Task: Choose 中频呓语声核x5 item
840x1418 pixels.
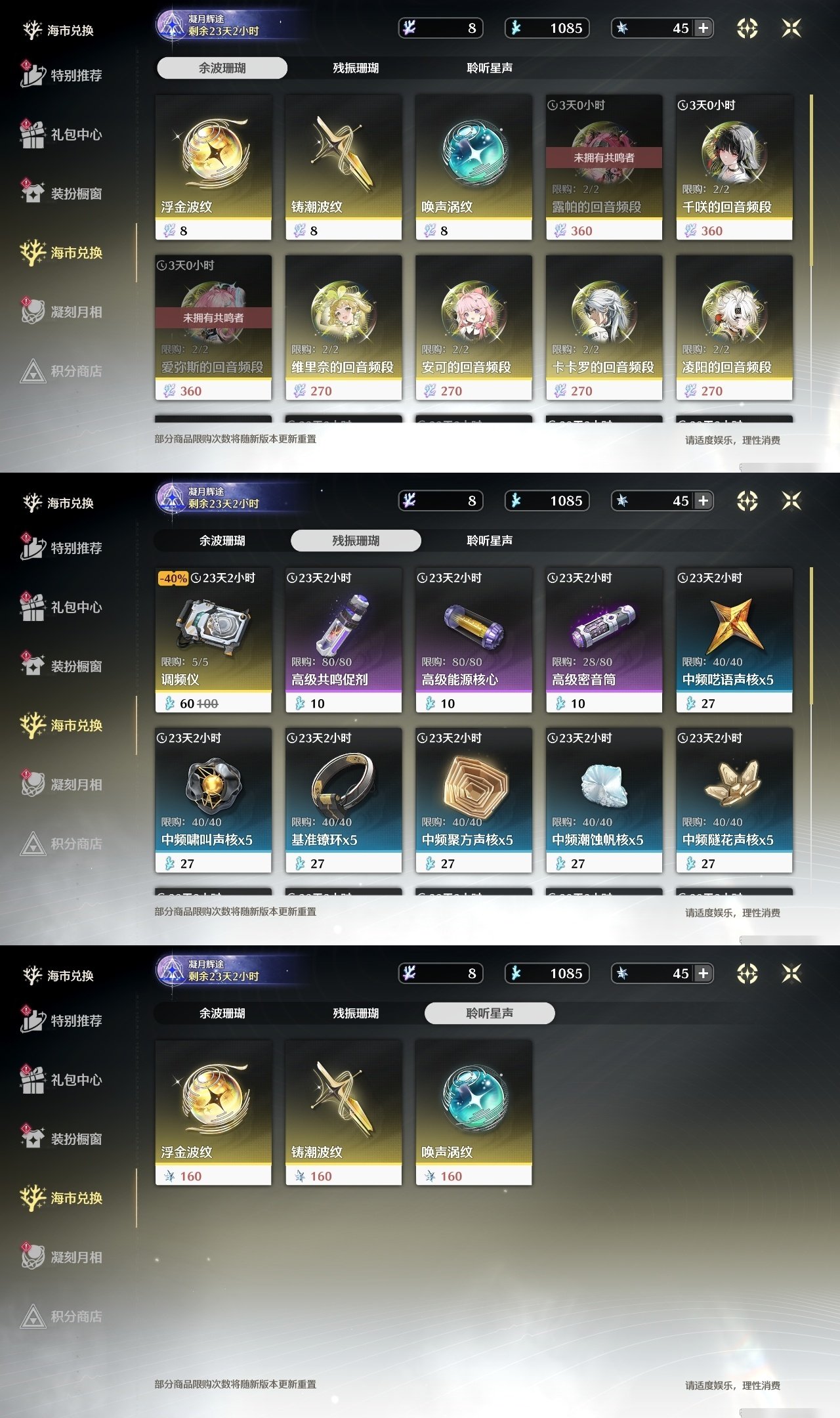Action: tap(734, 640)
